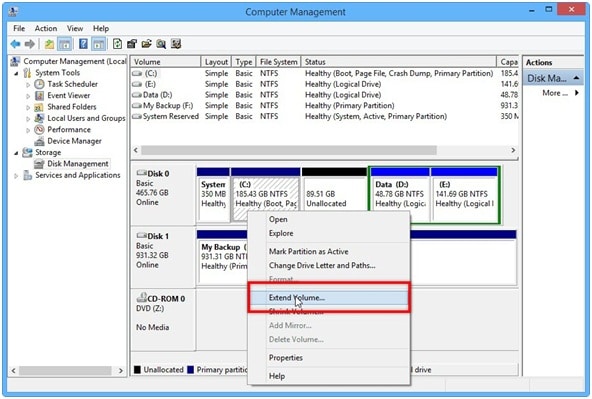Select the Data (D:) volume row

click(x=325, y=95)
